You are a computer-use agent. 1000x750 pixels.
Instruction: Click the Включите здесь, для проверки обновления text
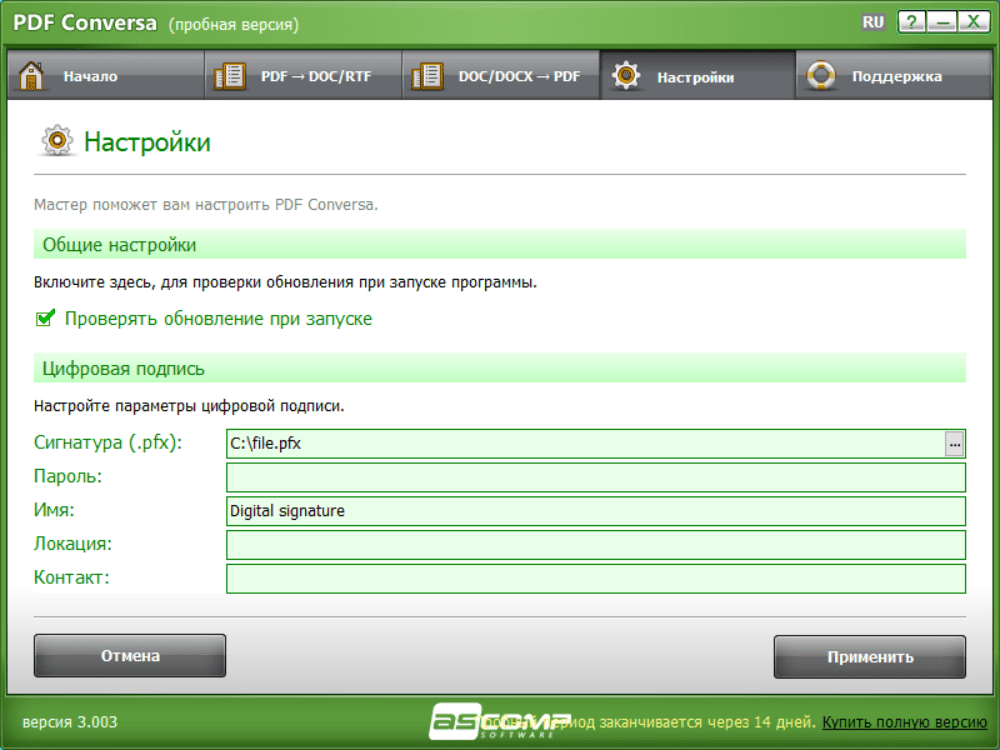pyautogui.click(x=285, y=282)
